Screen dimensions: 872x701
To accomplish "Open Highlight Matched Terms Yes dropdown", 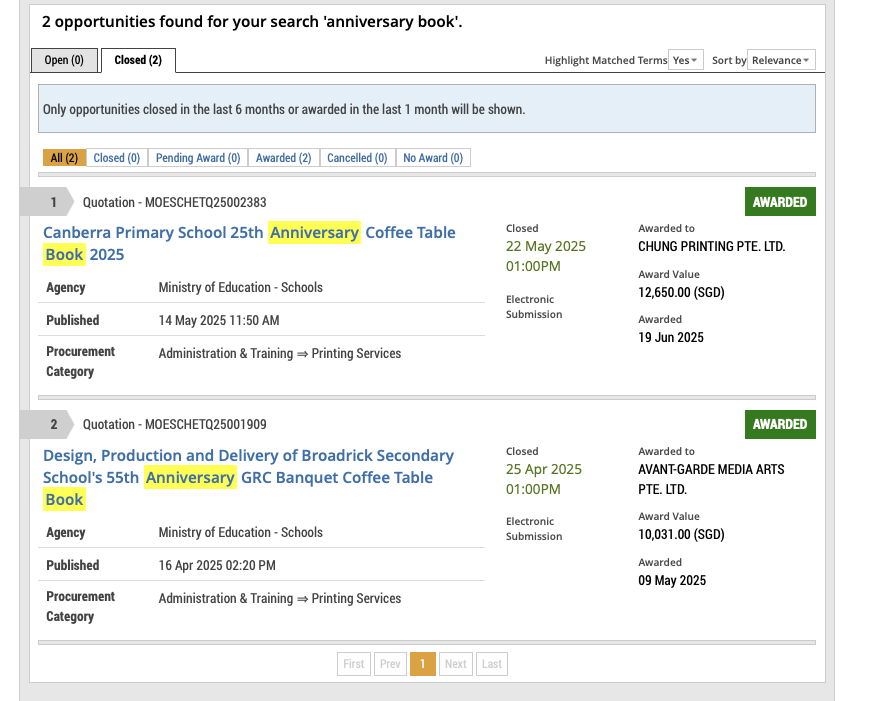I will coord(686,60).
